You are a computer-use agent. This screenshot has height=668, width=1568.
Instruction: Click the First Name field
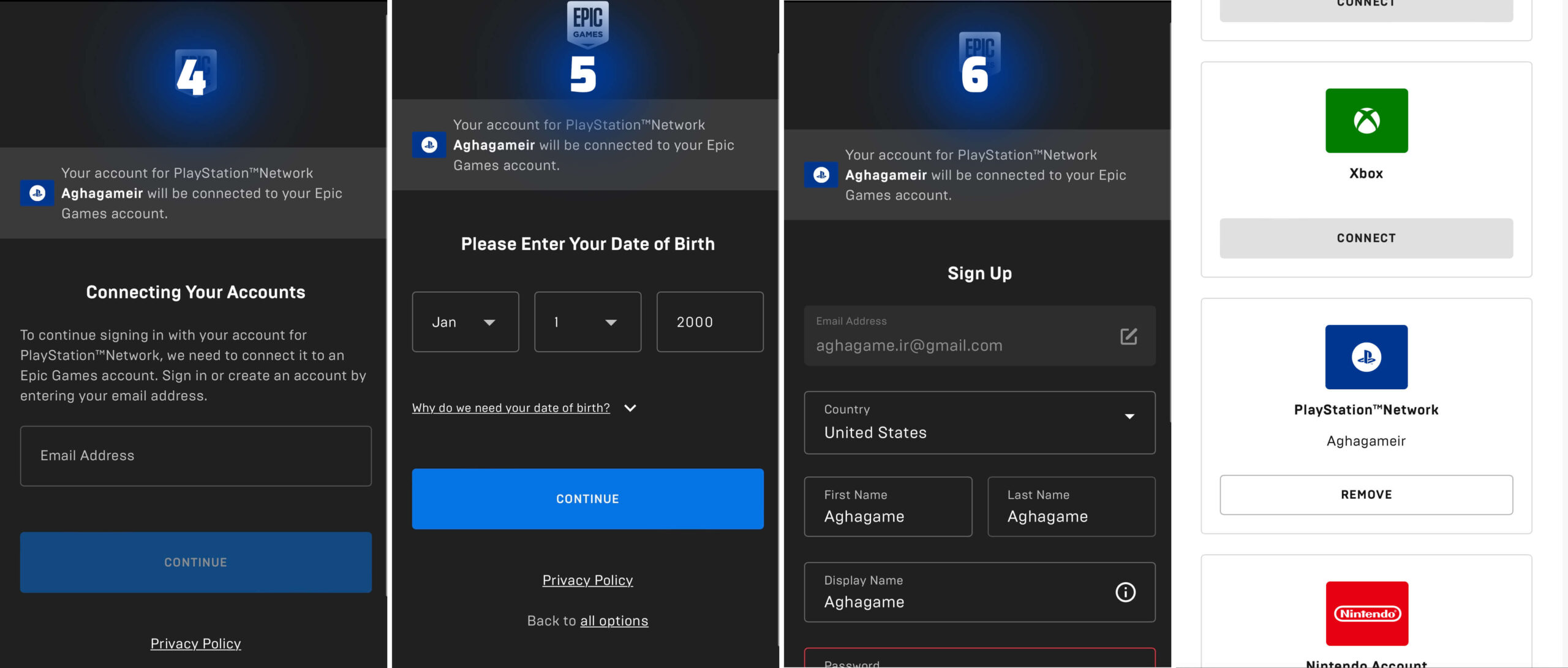[x=888, y=507]
